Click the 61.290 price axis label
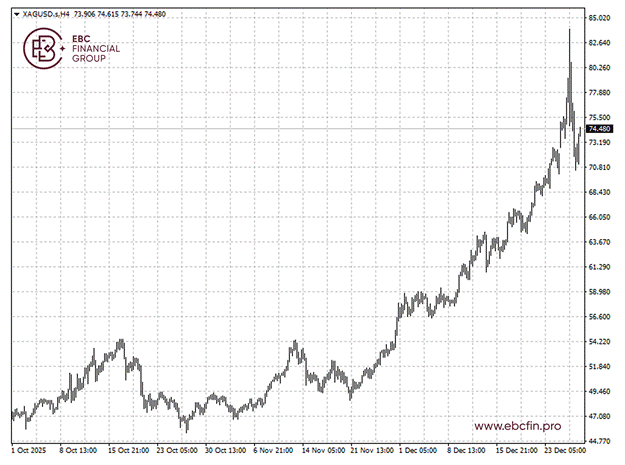This screenshot has height=465, width=625. tap(599, 267)
